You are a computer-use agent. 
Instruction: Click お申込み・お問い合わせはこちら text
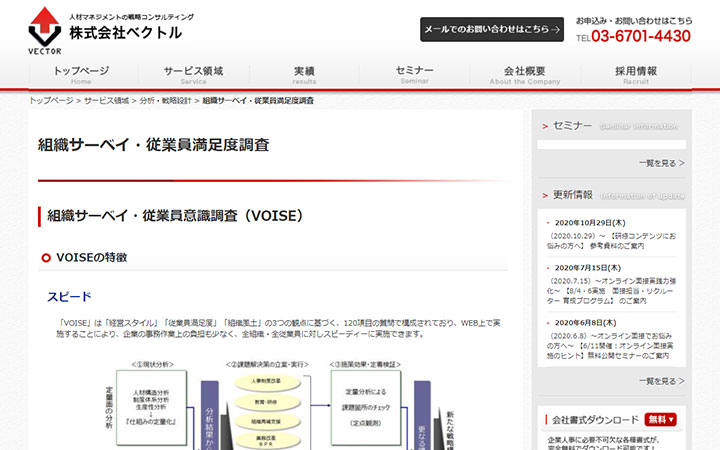point(634,21)
